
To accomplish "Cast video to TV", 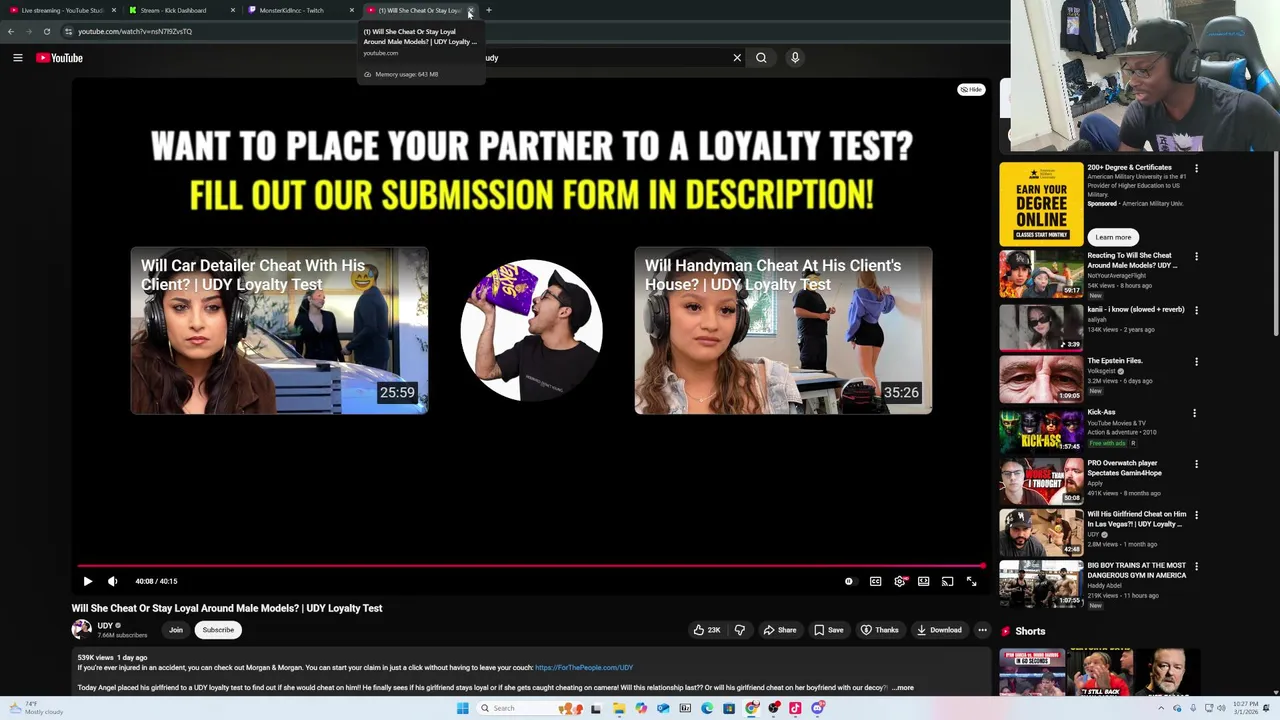I will [947, 581].
